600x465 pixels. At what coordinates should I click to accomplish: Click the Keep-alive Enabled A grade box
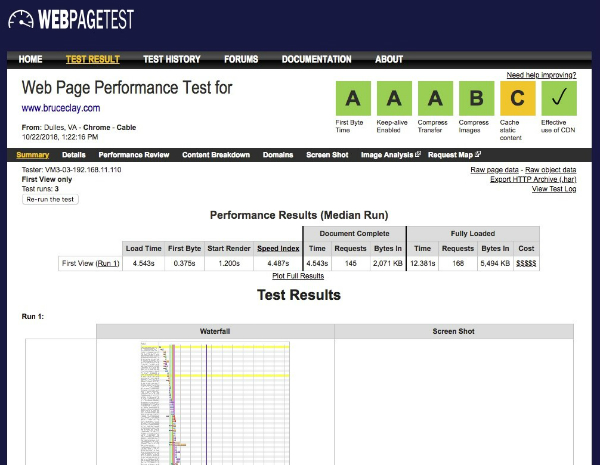point(394,98)
